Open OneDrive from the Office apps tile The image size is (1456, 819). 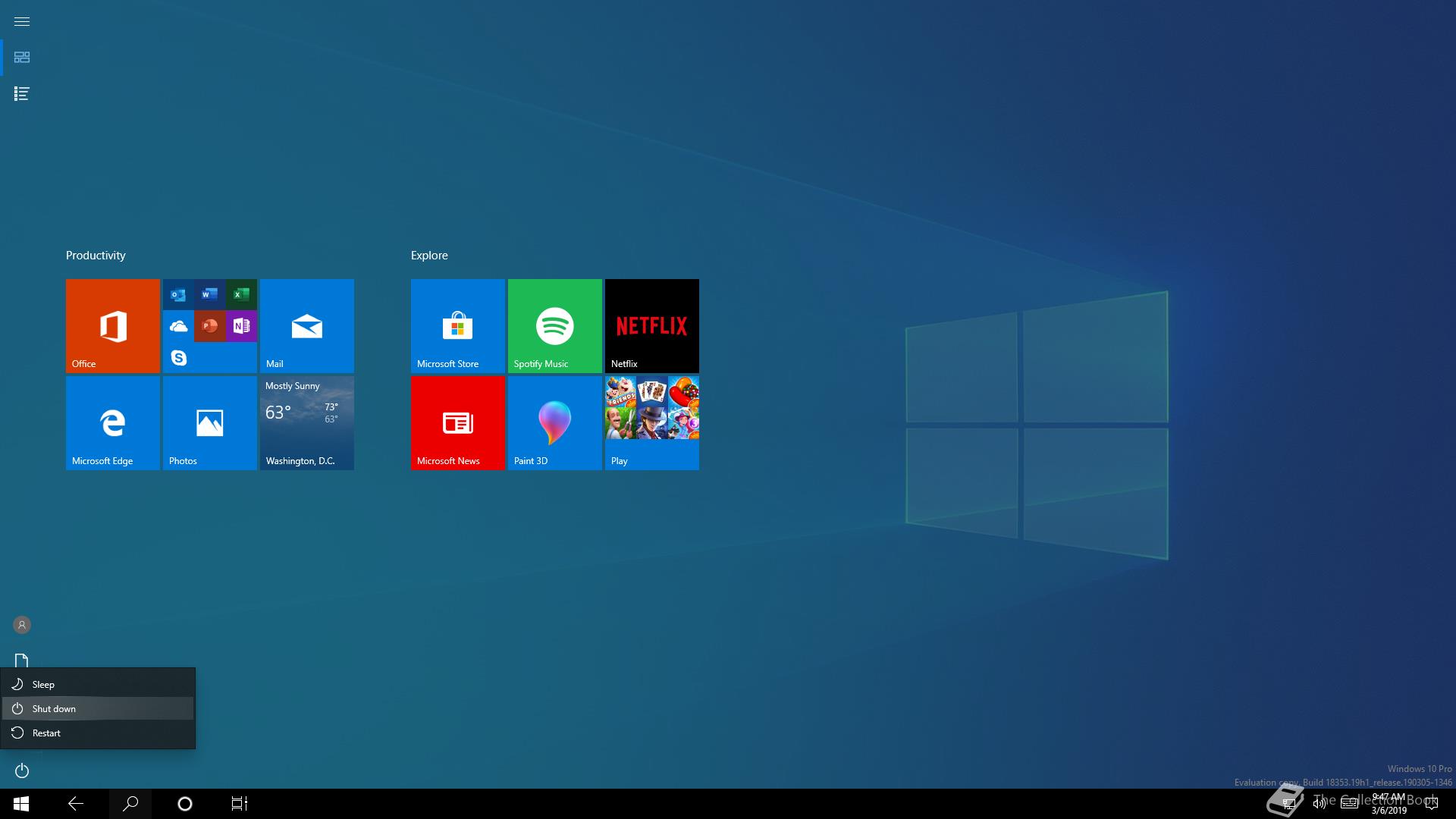coord(178,326)
